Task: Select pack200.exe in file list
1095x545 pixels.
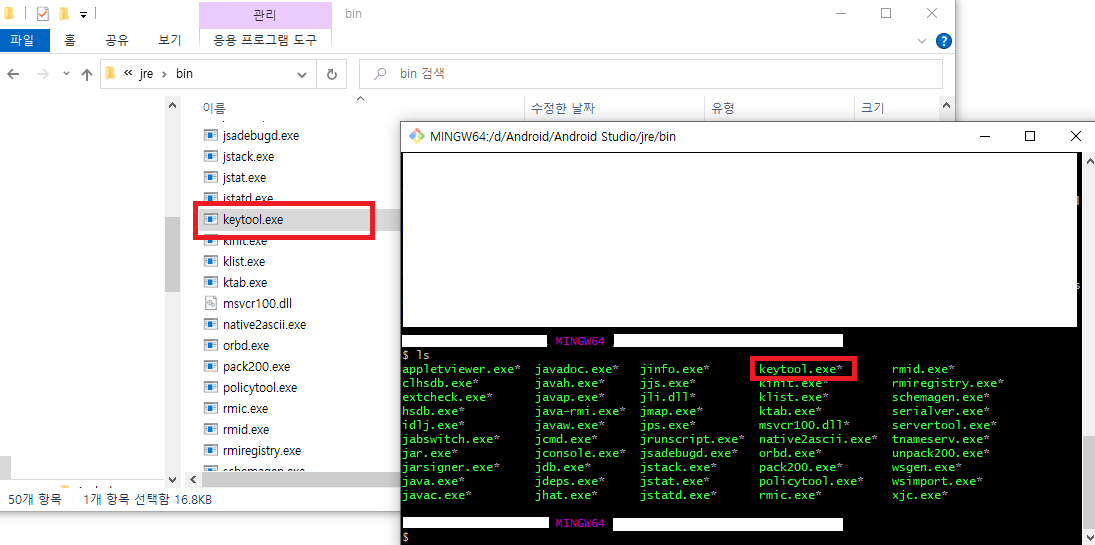Action: click(256, 366)
